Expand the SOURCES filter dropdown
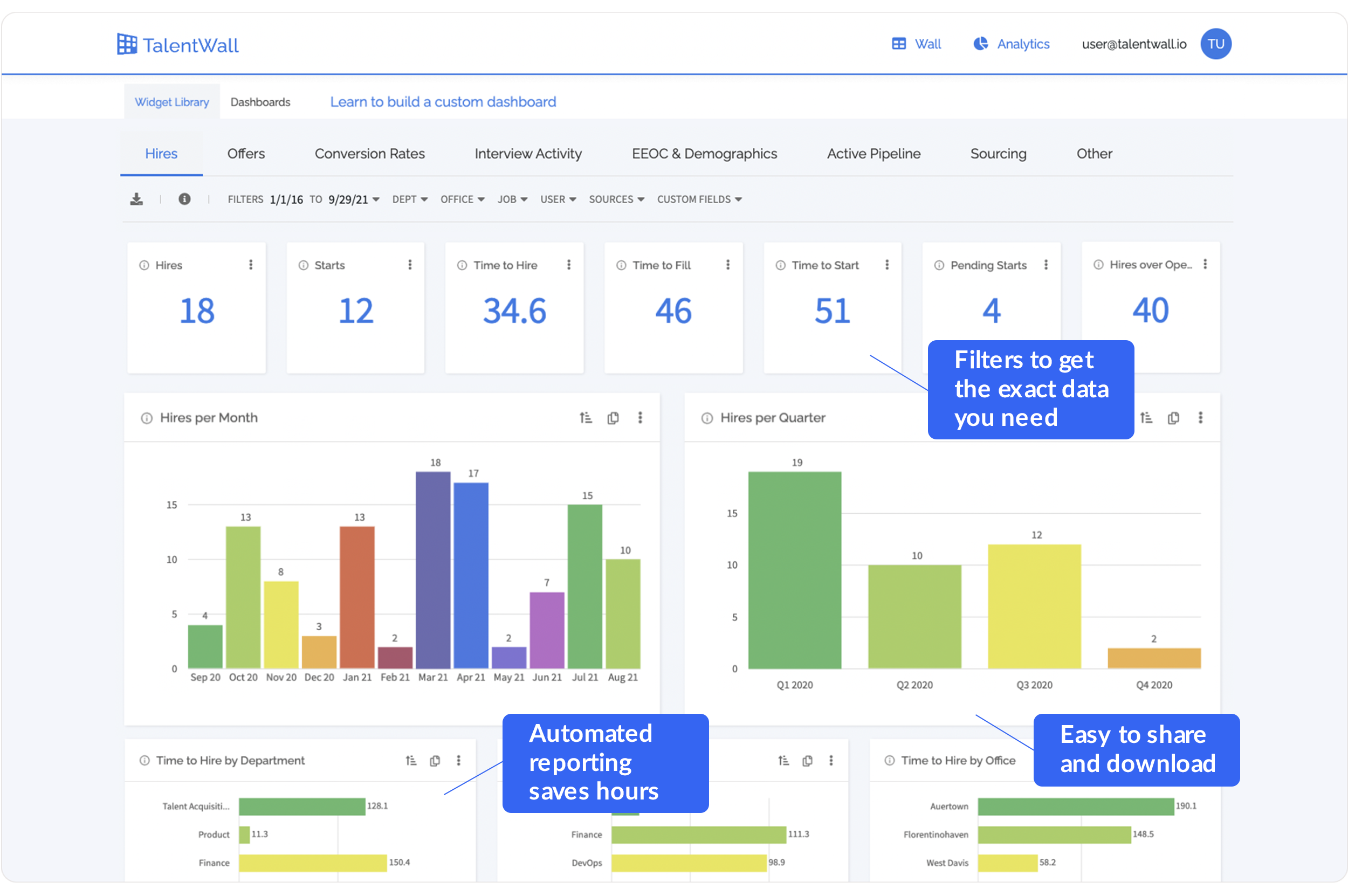Image resolution: width=1348 pixels, height=896 pixels. 616,199
